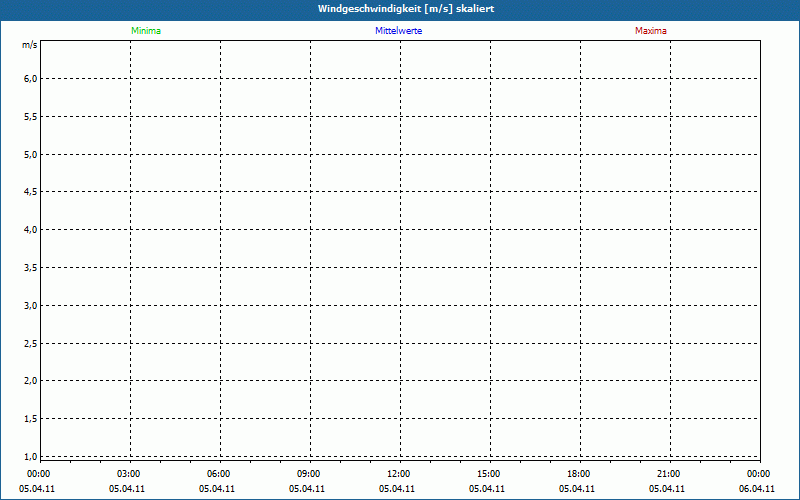800x500 pixels.
Task: Select the 15:00 time axis marker
Action: click(x=488, y=474)
